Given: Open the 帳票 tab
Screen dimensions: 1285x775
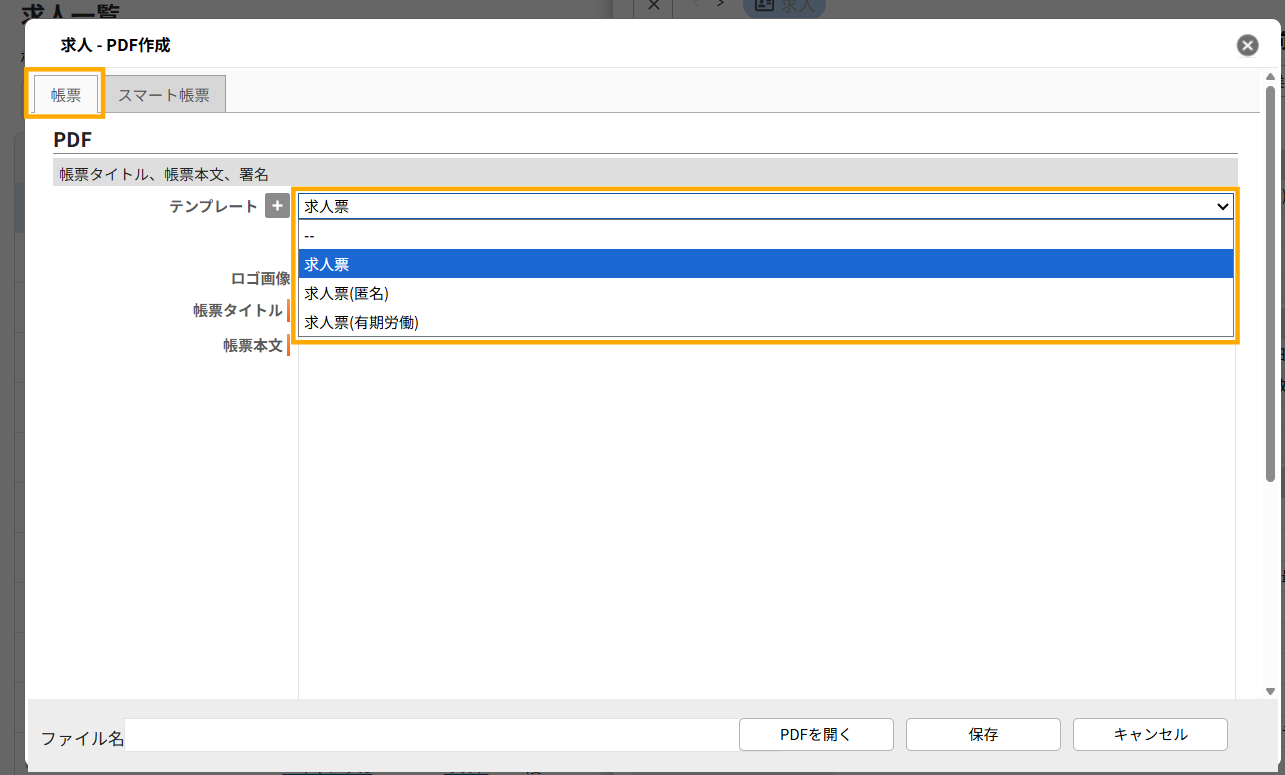Looking at the screenshot, I should 66,95.
